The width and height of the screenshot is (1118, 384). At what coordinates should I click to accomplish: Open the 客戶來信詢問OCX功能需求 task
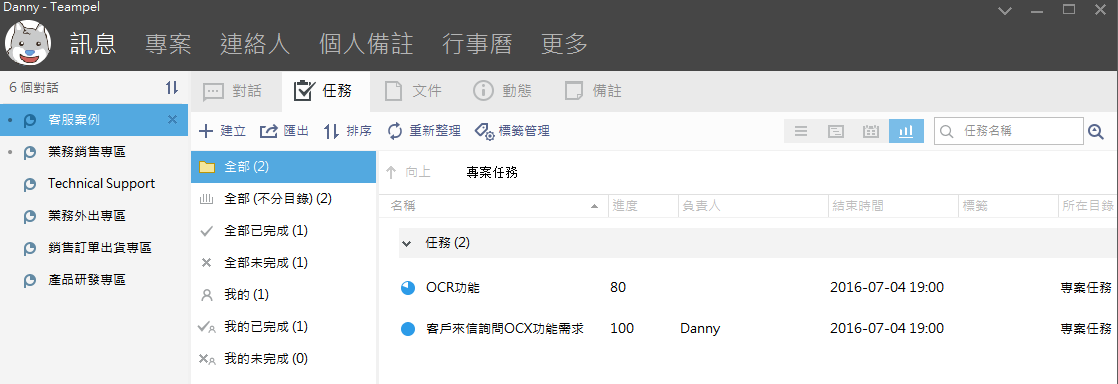(505, 329)
